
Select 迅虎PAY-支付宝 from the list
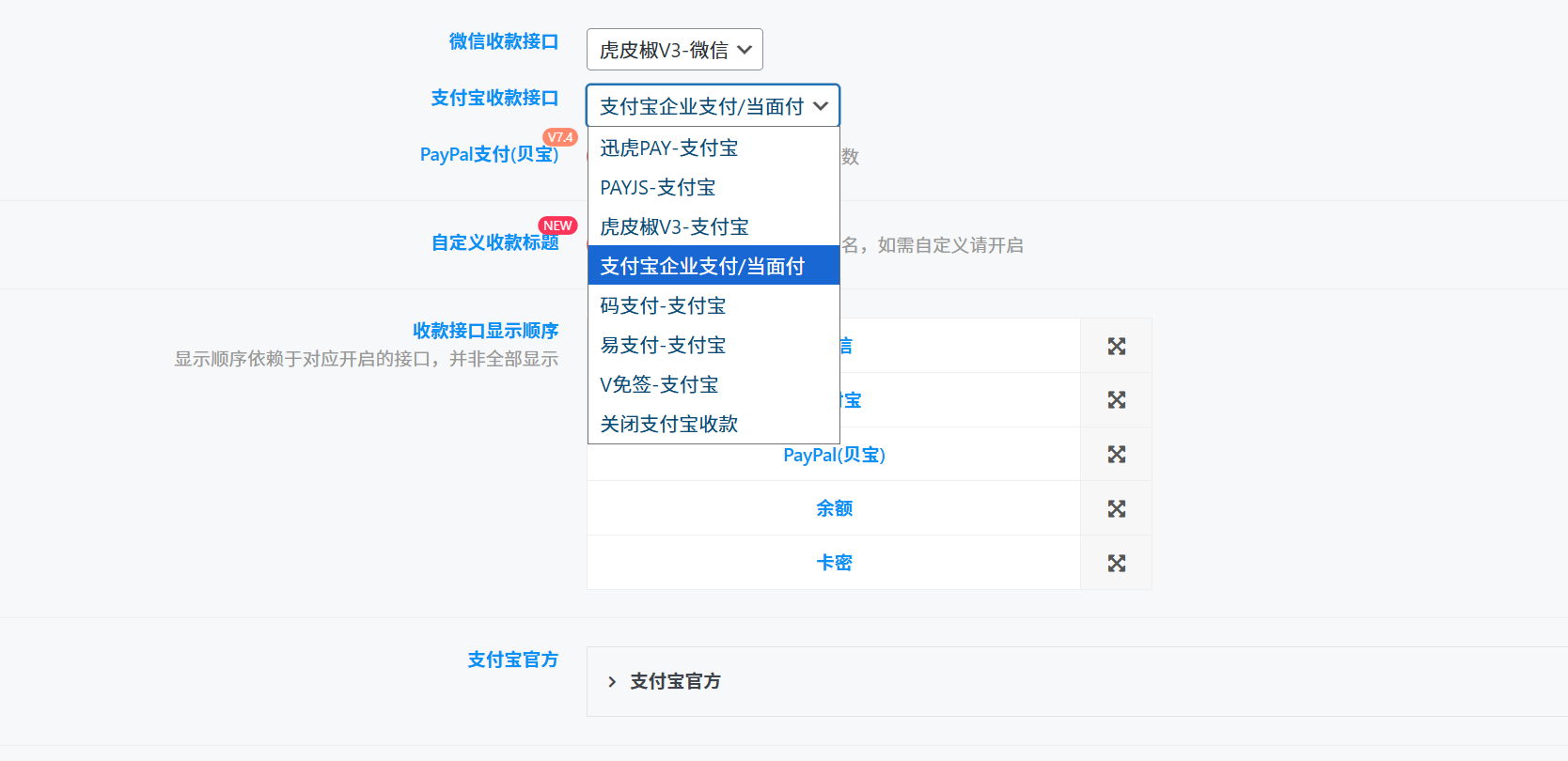pyautogui.click(x=669, y=148)
